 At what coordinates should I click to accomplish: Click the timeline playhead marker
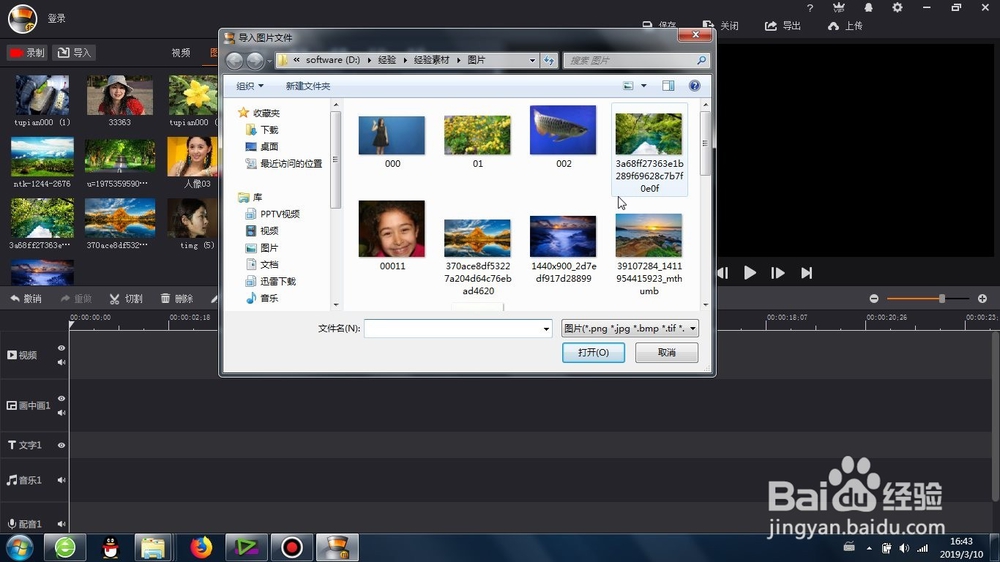click(71, 325)
